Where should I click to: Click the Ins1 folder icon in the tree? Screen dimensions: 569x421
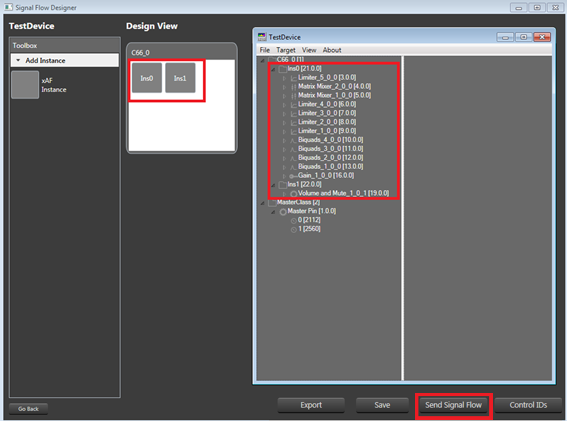point(283,185)
